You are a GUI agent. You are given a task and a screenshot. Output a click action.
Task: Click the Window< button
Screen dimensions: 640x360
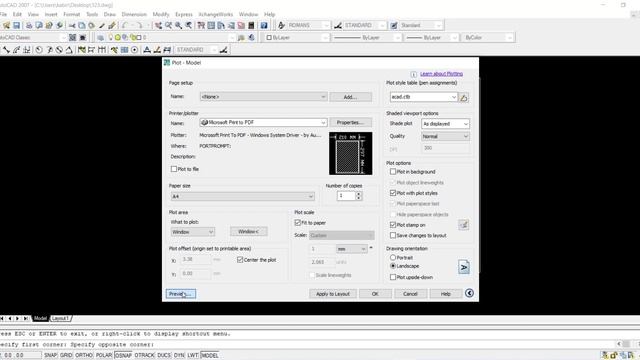coord(249,231)
